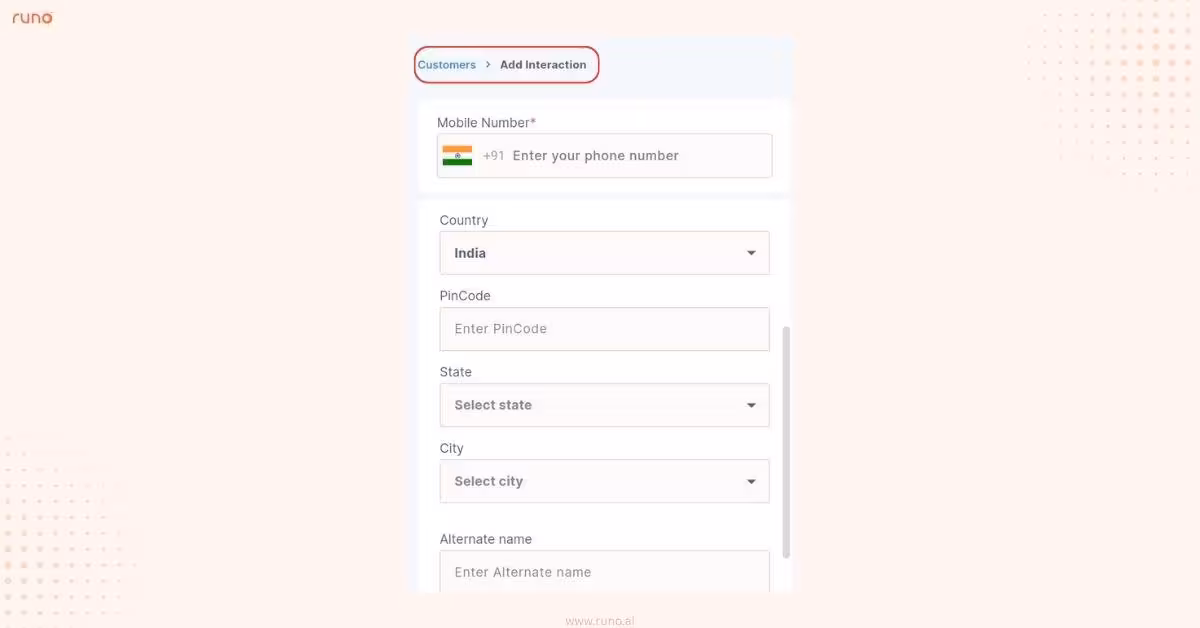Select India in the Country field
This screenshot has width=1200, height=628.
coord(470,252)
